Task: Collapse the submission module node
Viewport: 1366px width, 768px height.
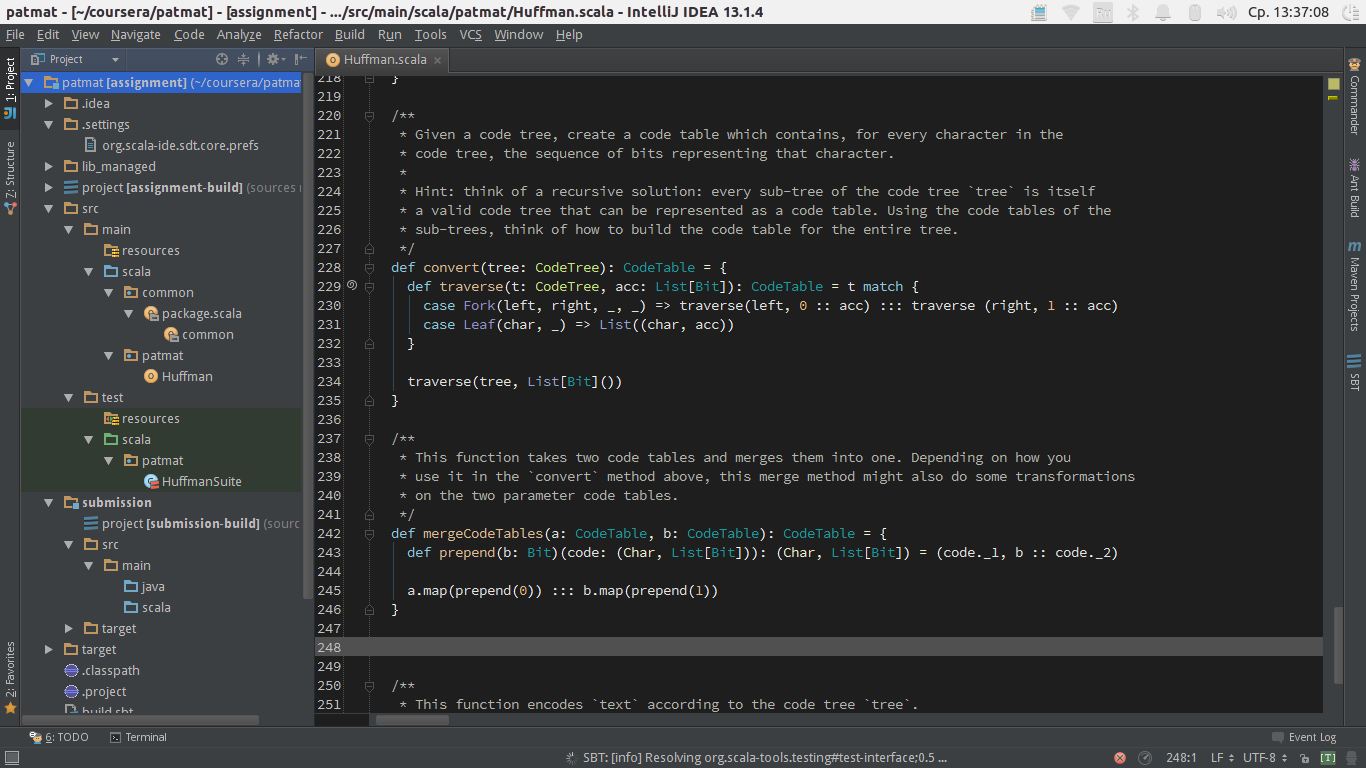Action: pos(49,503)
